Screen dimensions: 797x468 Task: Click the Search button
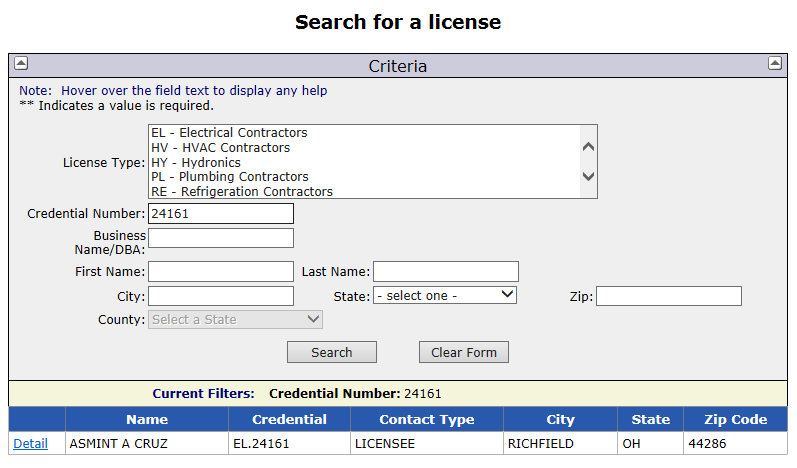(332, 352)
